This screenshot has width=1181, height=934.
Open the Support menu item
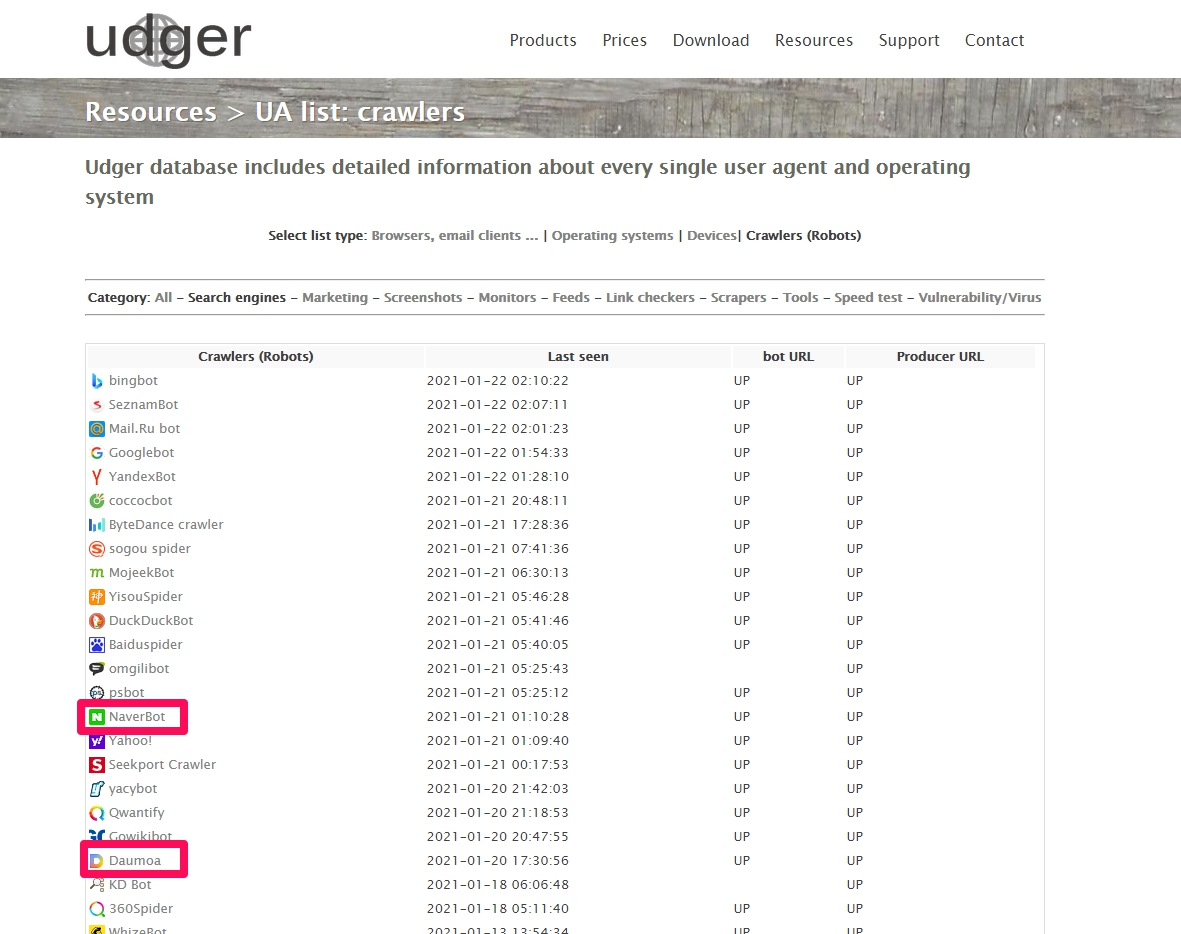[x=909, y=41]
